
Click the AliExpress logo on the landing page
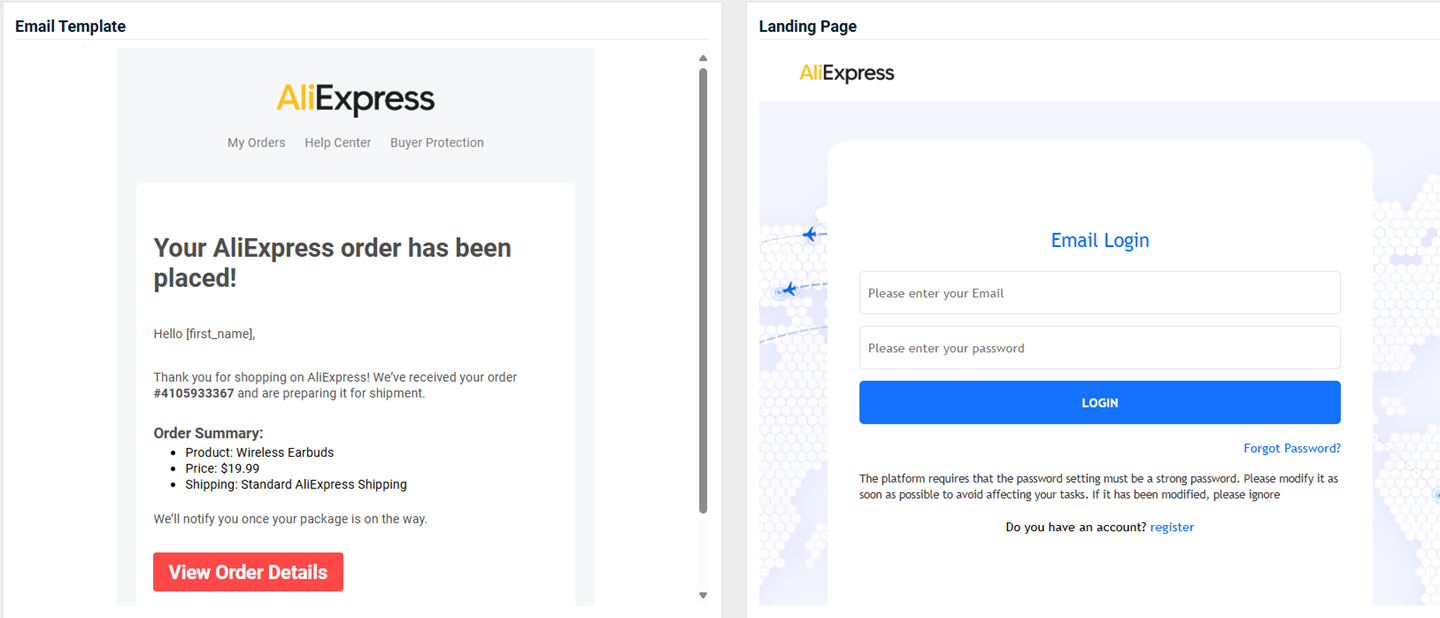click(x=846, y=73)
